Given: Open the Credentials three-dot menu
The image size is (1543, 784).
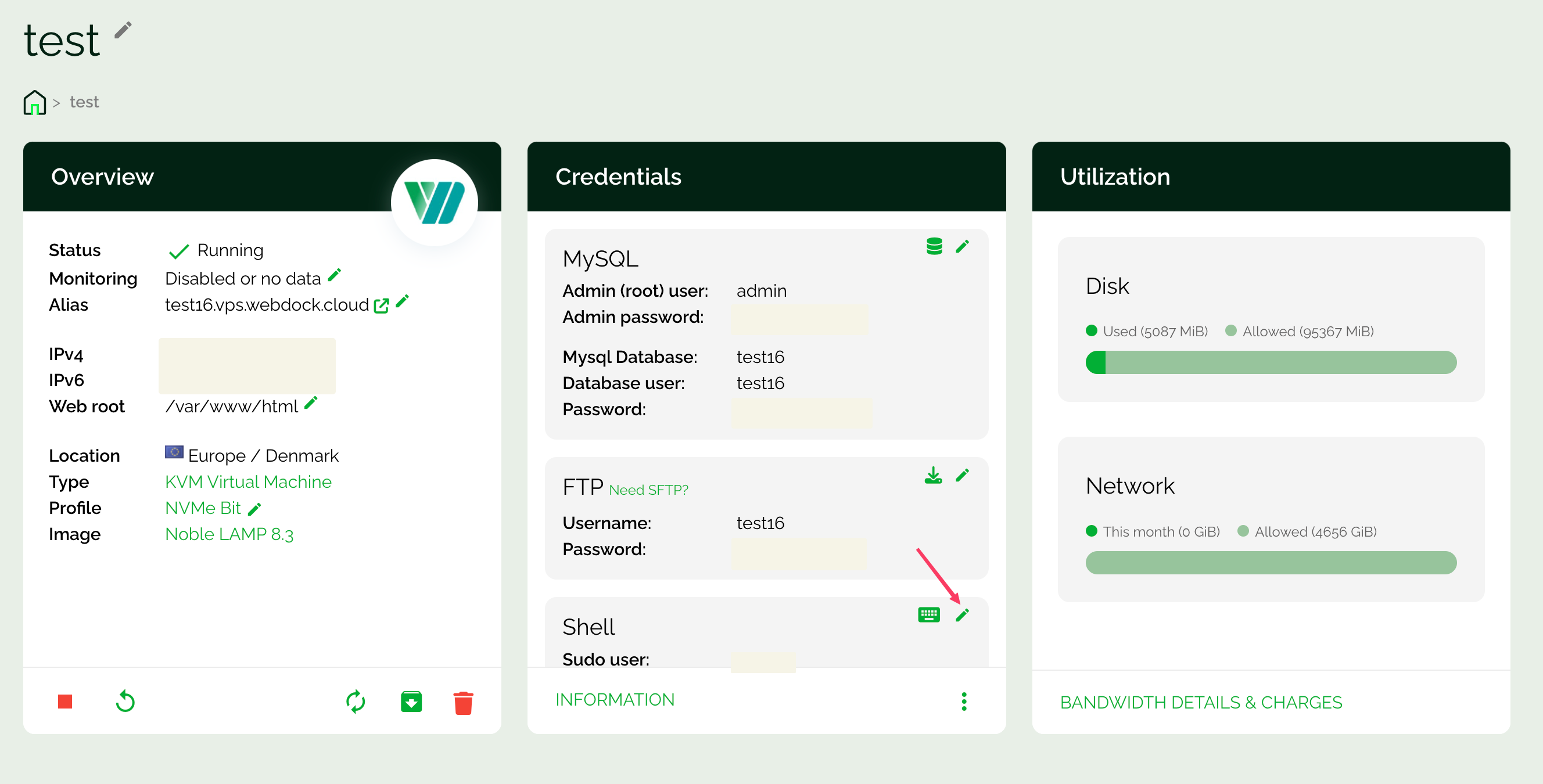Looking at the screenshot, I should 964,702.
